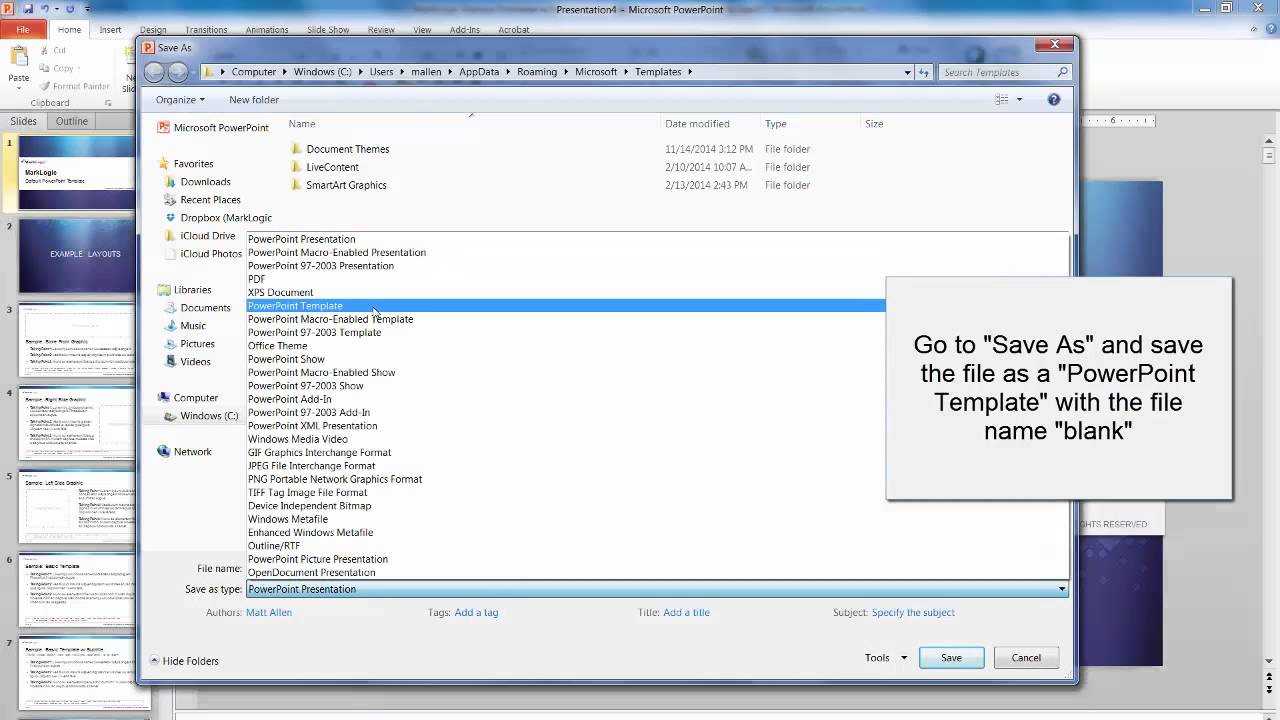Expand the Organize menu
Screen dimensions: 1280x720
click(x=179, y=99)
